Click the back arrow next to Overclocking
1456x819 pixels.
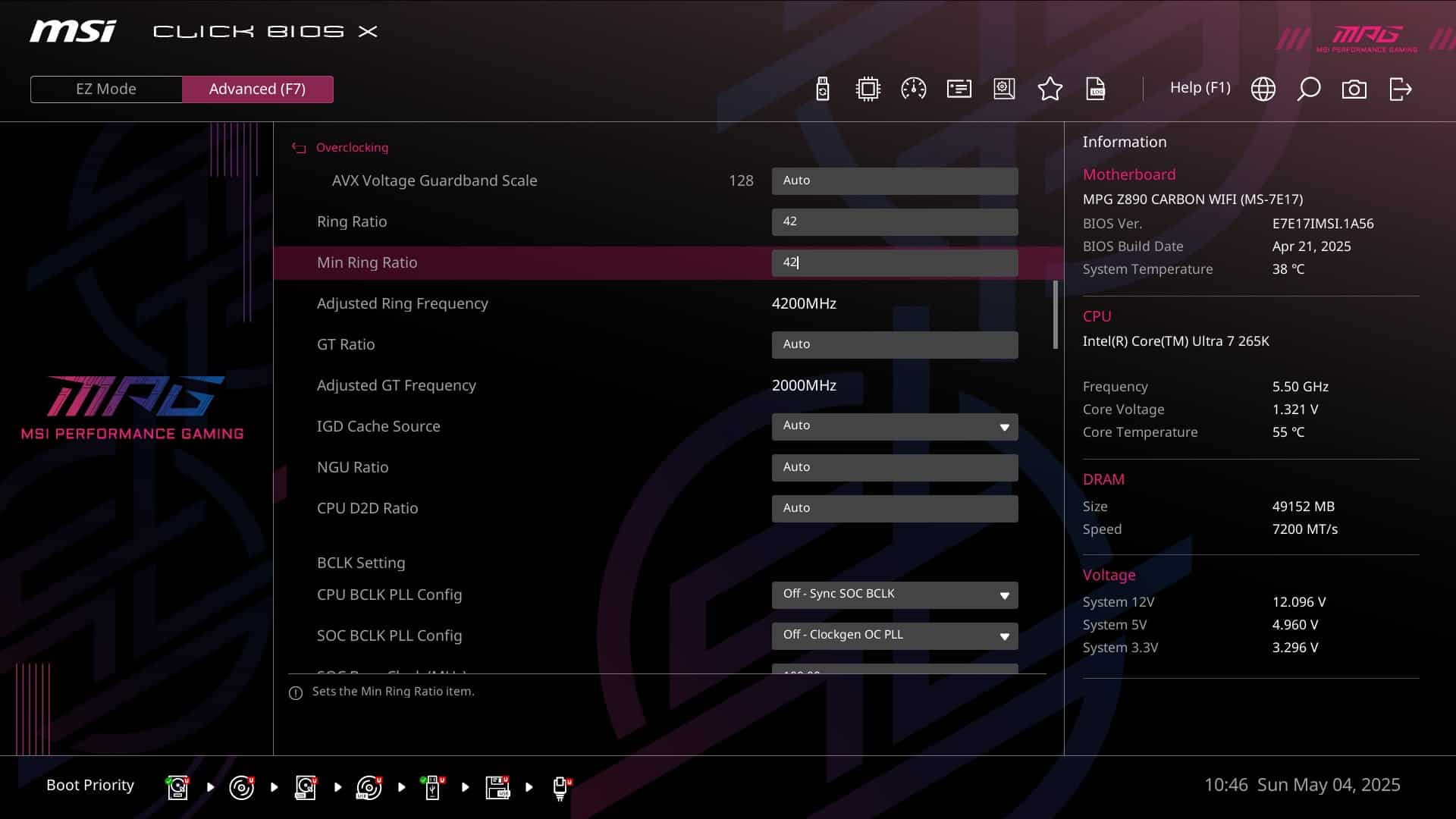pyautogui.click(x=299, y=148)
